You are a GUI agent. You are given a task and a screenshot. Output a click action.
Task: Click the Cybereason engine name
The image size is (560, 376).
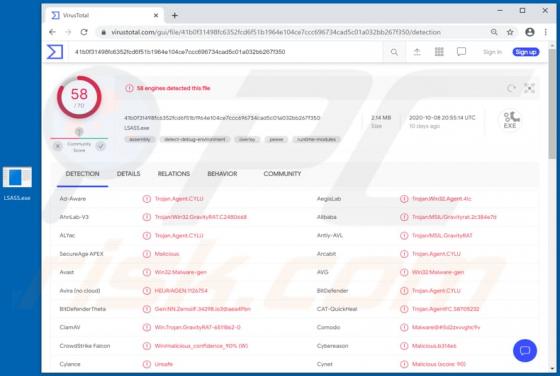pyautogui.click(x=332, y=346)
